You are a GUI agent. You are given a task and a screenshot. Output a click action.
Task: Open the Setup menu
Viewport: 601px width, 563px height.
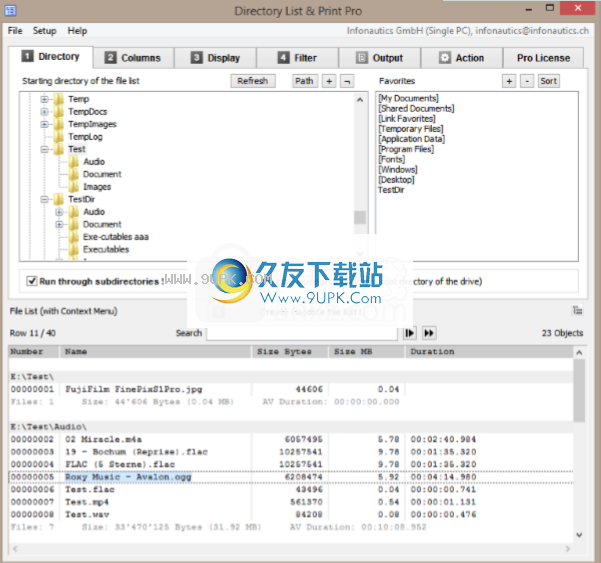tap(44, 31)
